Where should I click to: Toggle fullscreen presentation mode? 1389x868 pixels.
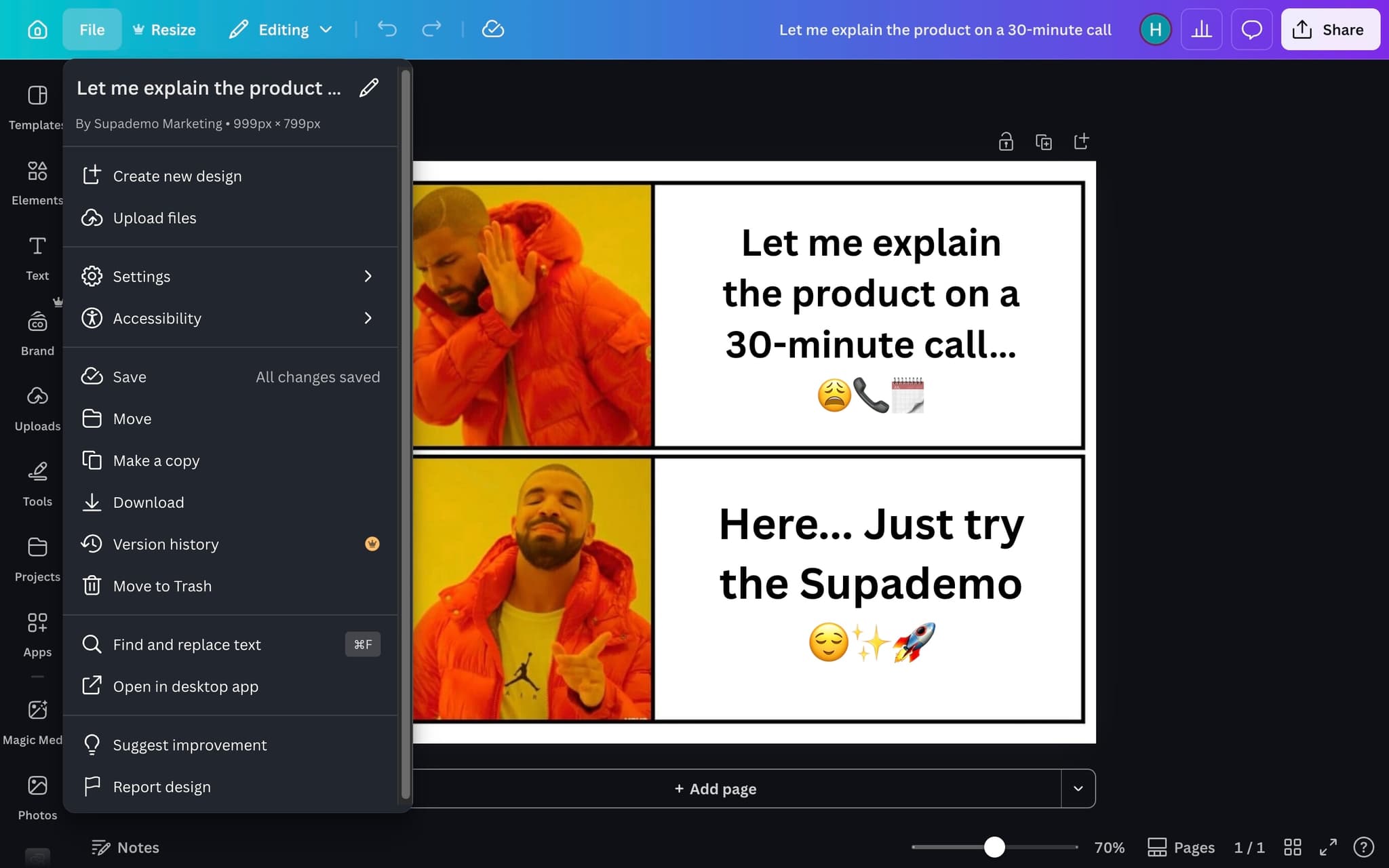pos(1328,847)
